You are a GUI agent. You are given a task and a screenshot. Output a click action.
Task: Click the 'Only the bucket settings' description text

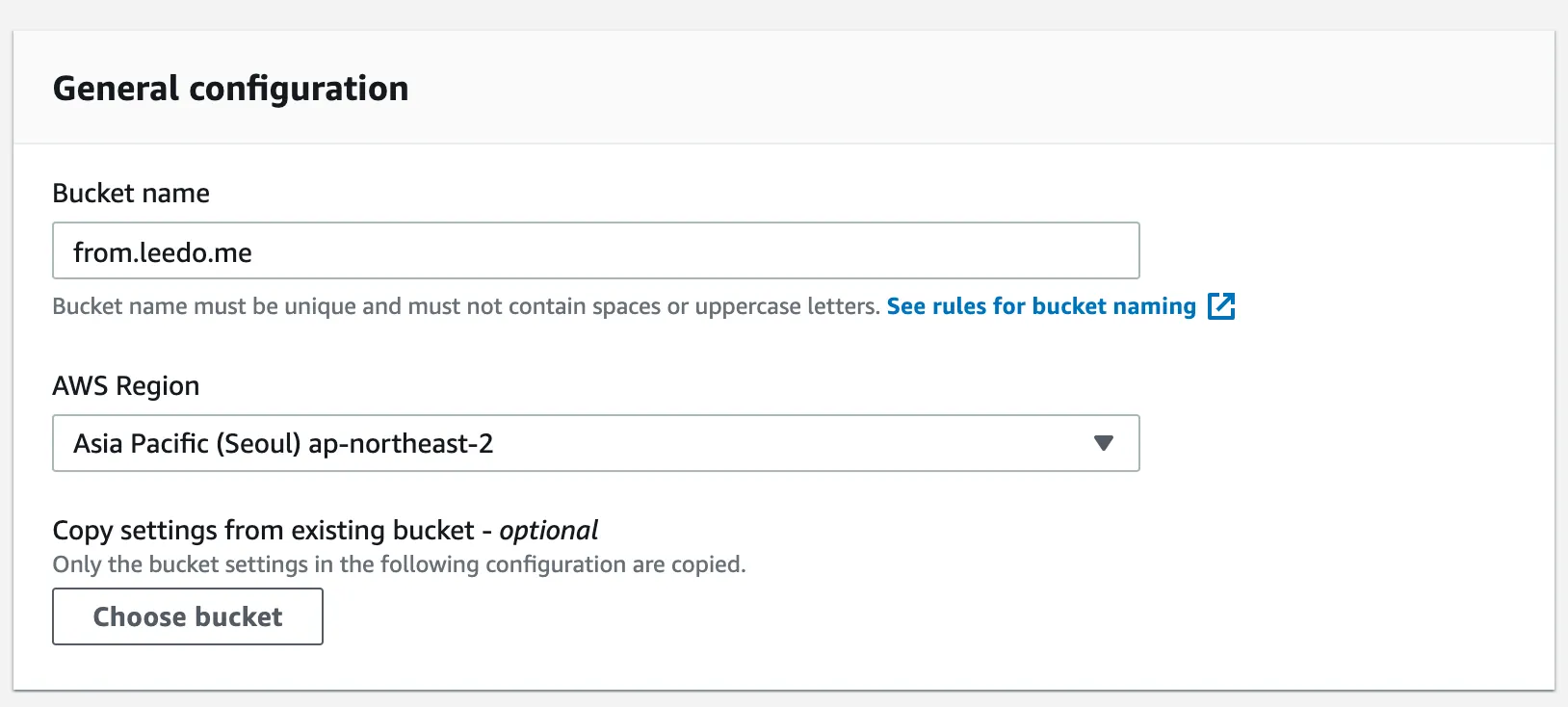coord(399,564)
